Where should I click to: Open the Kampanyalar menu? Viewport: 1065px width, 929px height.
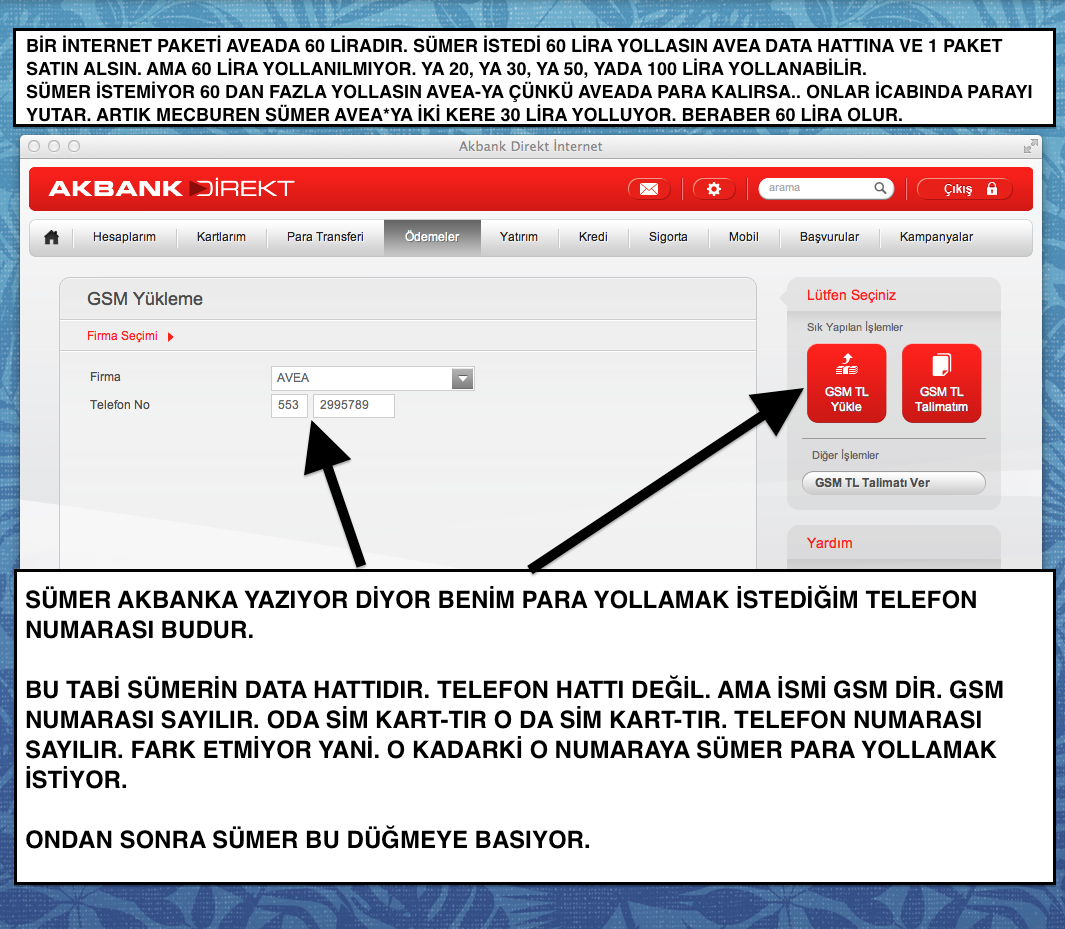(x=937, y=237)
